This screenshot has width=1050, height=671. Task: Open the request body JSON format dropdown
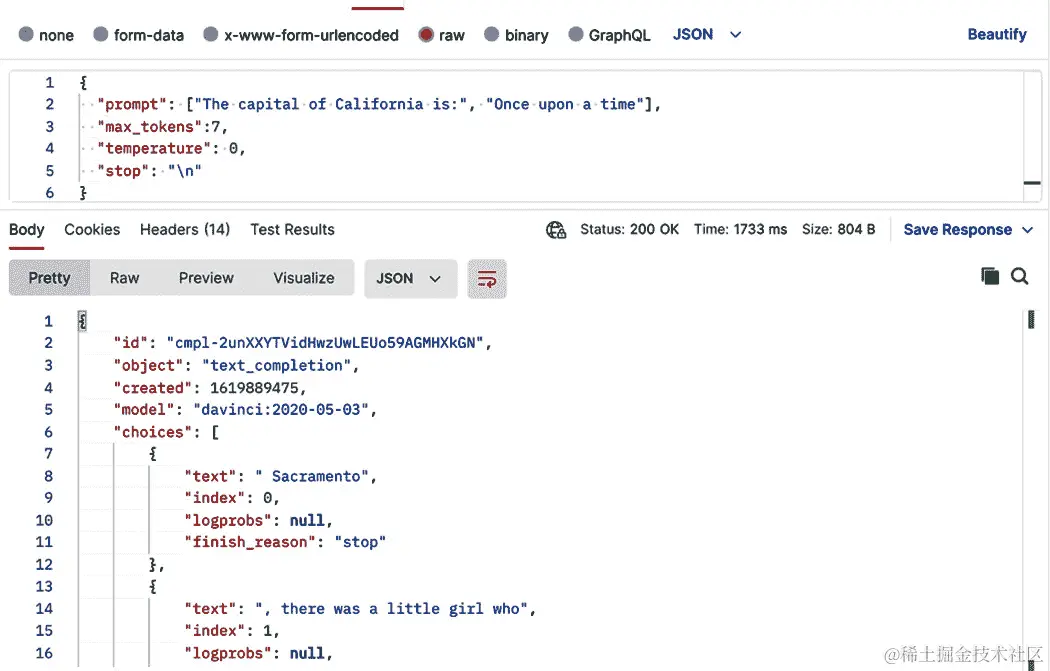706,34
